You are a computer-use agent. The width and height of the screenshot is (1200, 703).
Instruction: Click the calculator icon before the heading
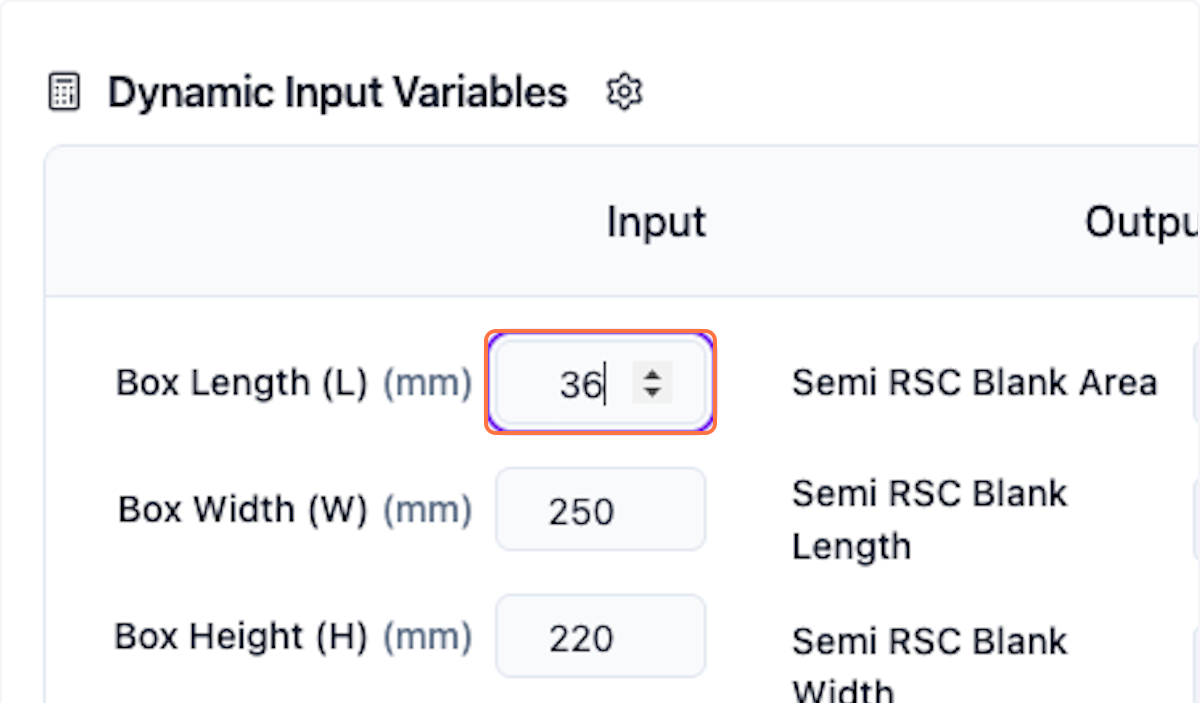point(64,93)
